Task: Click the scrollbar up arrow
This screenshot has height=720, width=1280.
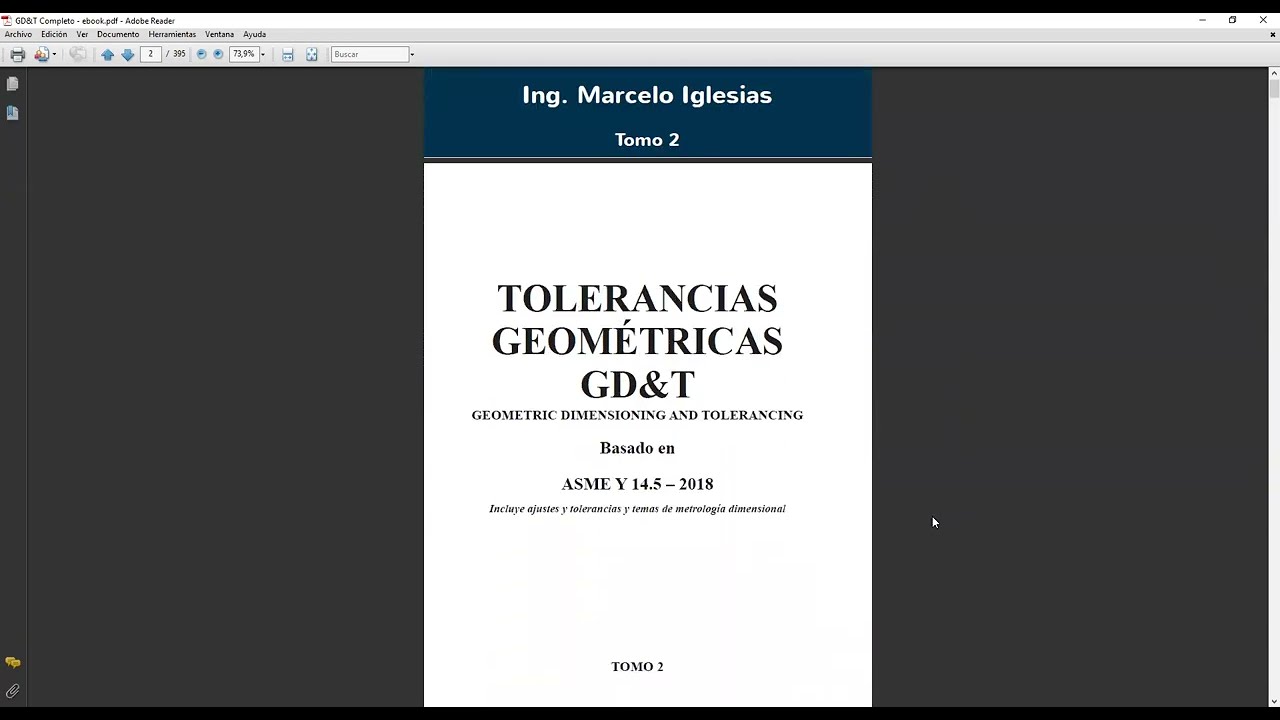Action: point(1274,73)
